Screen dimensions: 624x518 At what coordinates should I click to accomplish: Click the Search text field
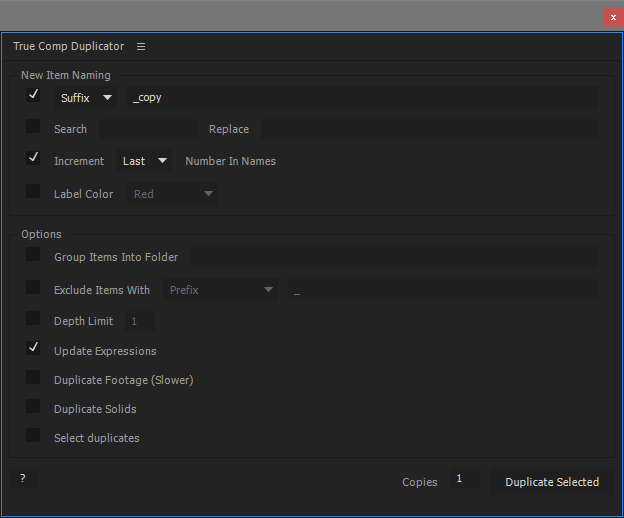pos(149,129)
